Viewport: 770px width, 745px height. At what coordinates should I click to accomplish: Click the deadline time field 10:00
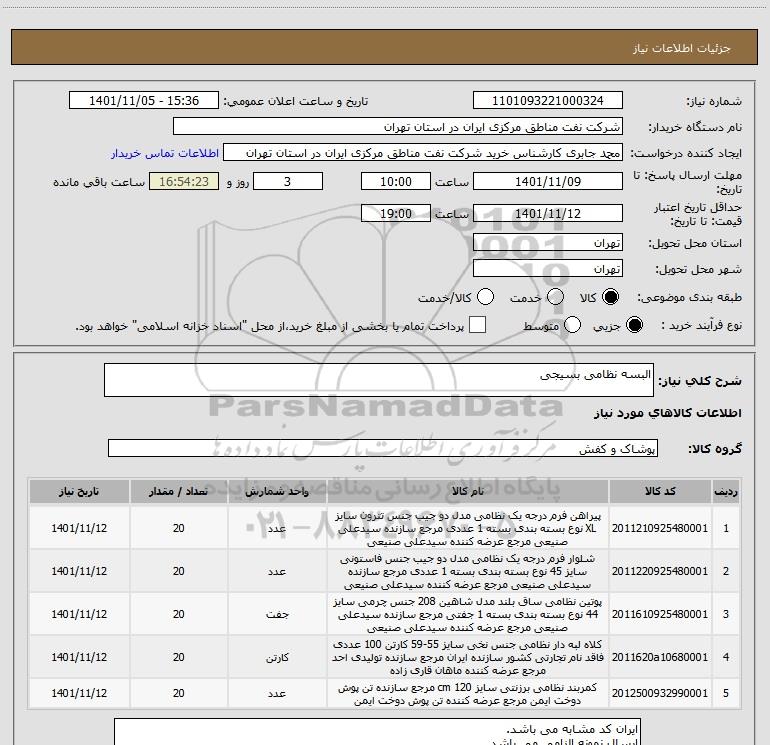pyautogui.click(x=396, y=181)
